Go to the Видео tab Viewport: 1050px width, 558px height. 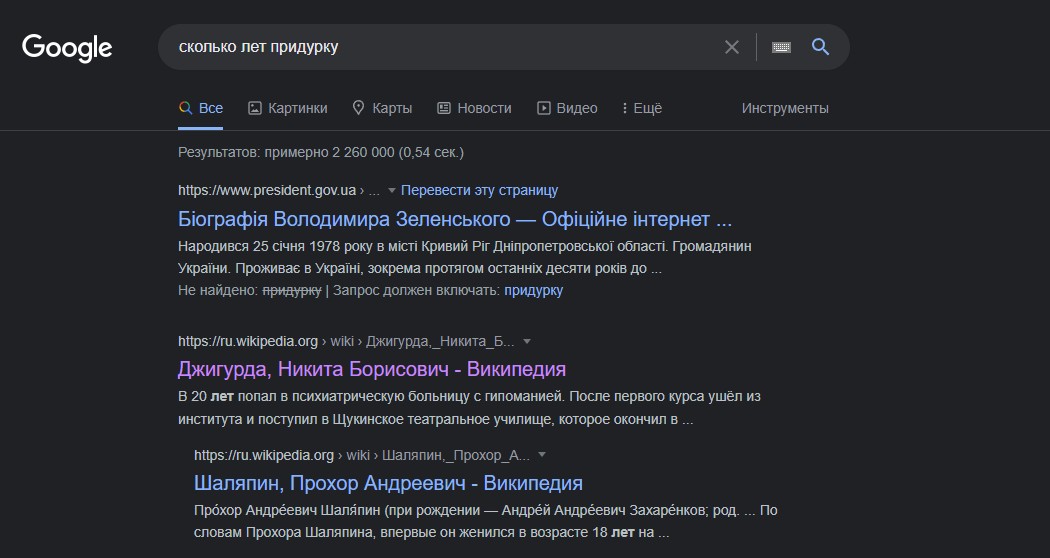click(x=567, y=108)
